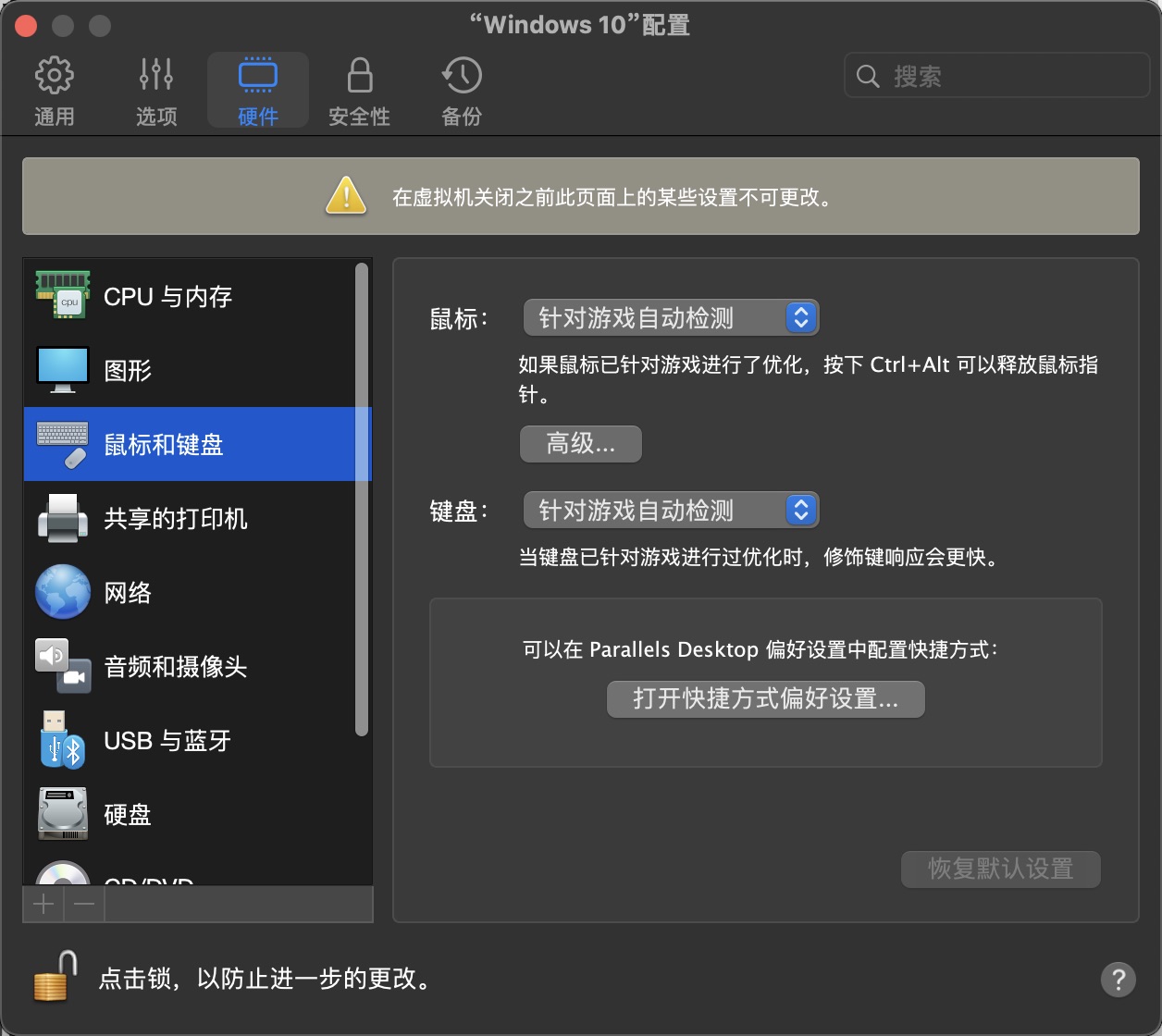The image size is (1162, 1036).
Task: Click the USB 与蓝牙 icon
Action: 63,740
